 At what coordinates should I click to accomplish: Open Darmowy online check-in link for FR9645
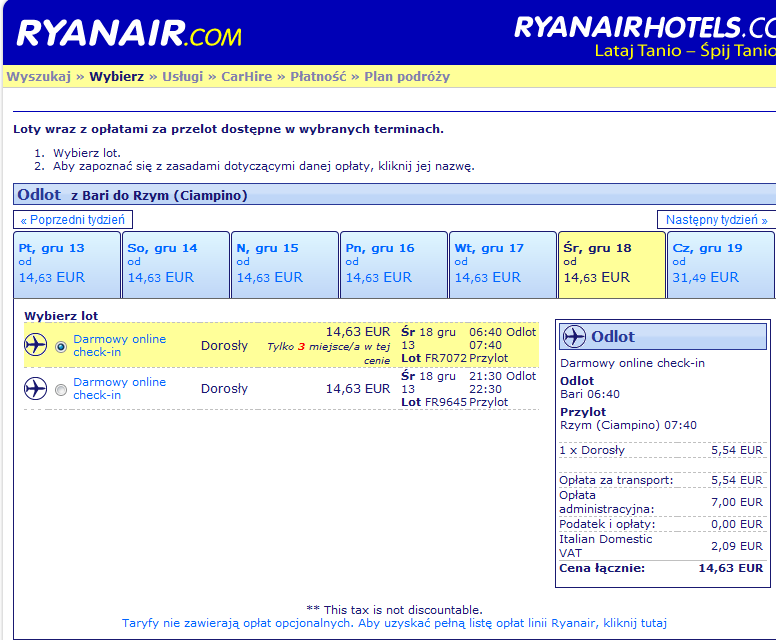pos(119,389)
